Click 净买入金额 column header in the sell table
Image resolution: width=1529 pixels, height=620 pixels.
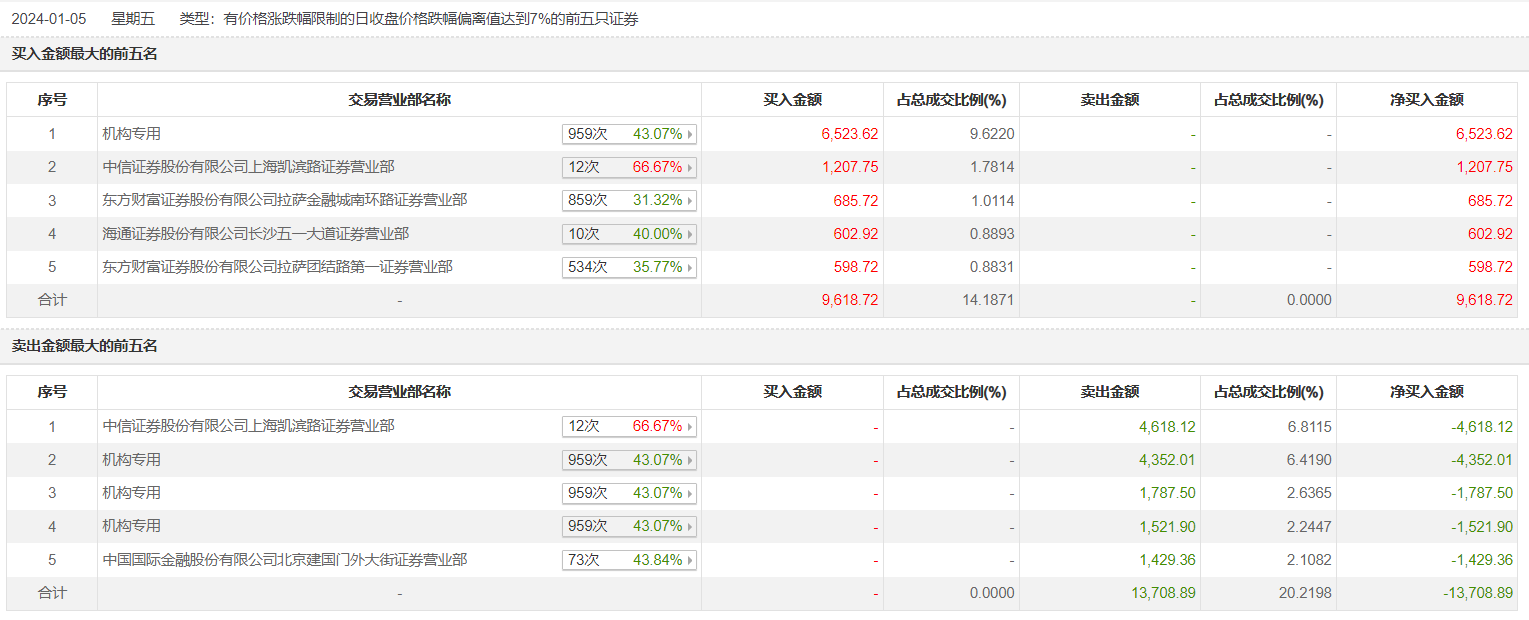click(x=1426, y=392)
